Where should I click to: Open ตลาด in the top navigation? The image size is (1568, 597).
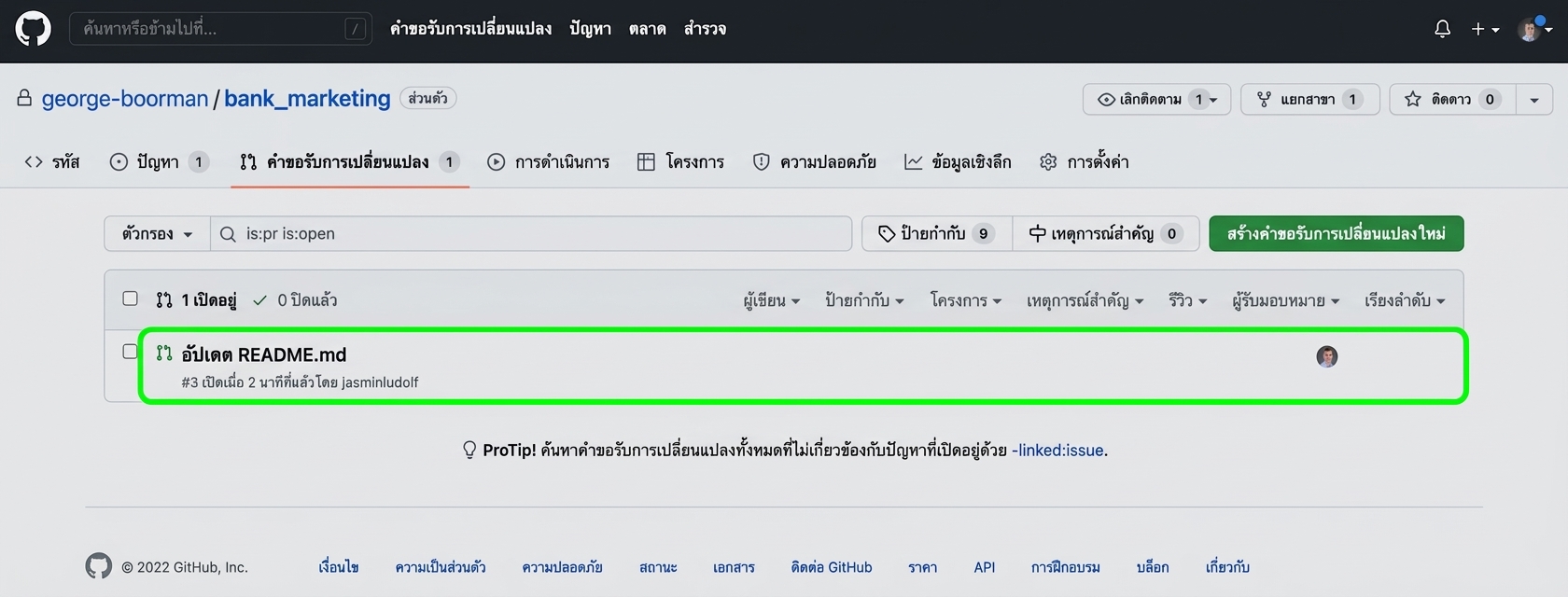tap(647, 29)
